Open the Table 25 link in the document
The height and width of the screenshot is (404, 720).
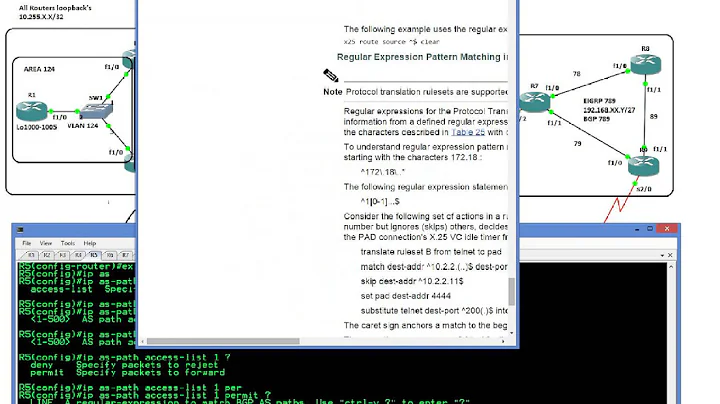[x=468, y=132]
